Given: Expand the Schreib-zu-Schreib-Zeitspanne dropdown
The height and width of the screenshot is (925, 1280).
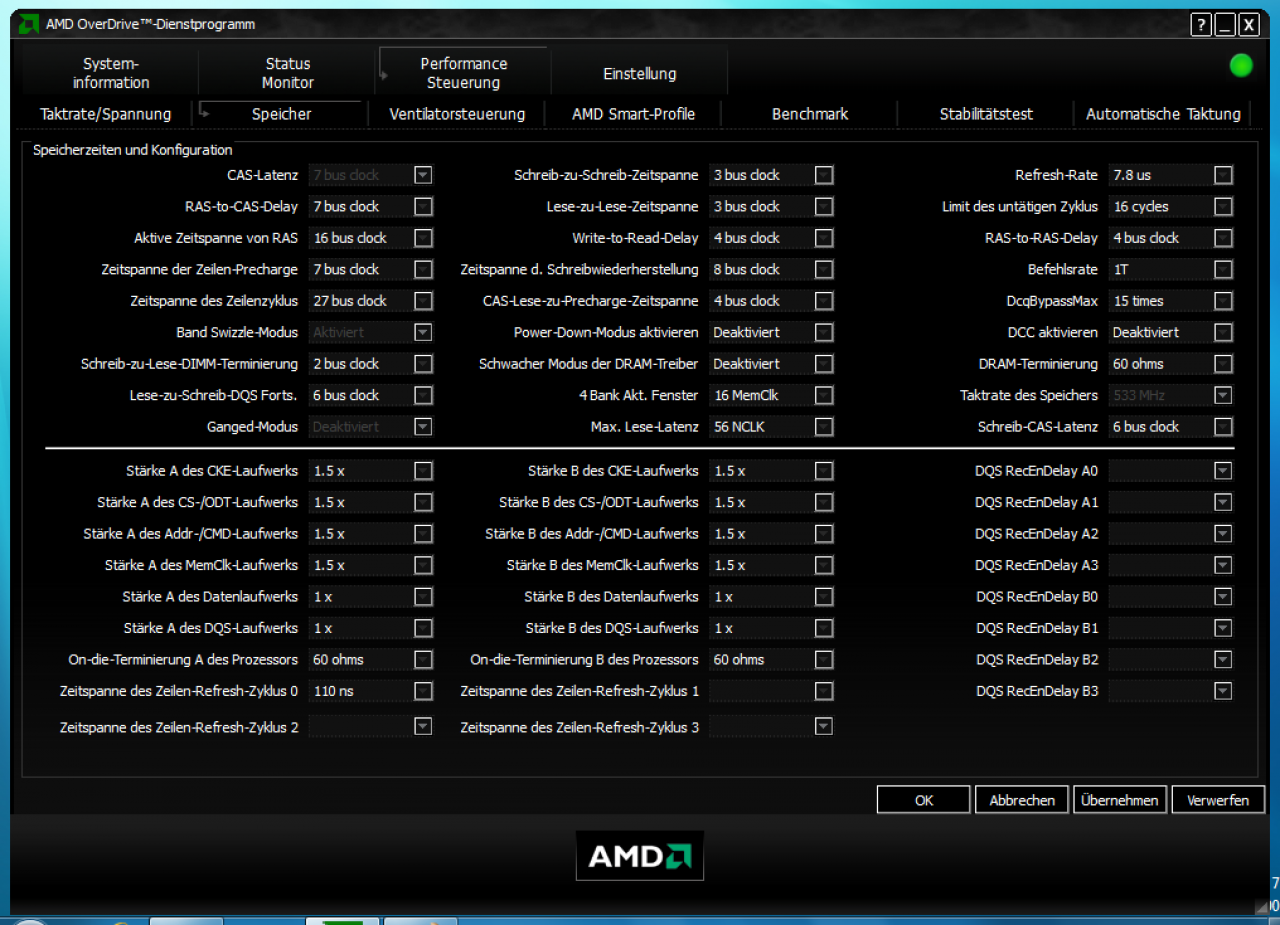Looking at the screenshot, I should pos(823,175).
